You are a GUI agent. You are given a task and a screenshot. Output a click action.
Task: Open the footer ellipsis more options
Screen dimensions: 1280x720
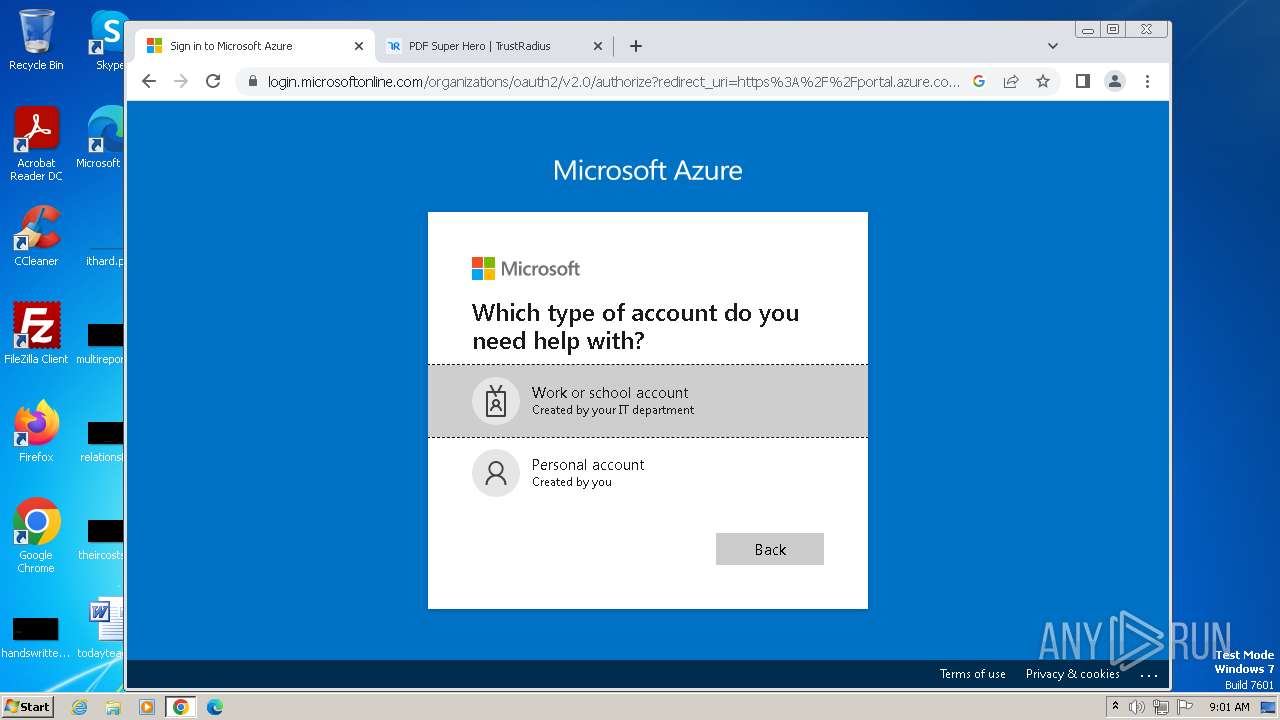coord(1149,675)
